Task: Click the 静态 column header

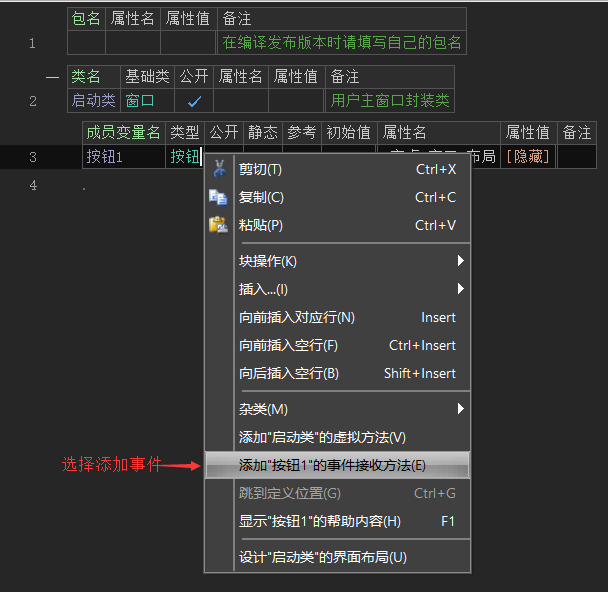Action: (x=263, y=133)
